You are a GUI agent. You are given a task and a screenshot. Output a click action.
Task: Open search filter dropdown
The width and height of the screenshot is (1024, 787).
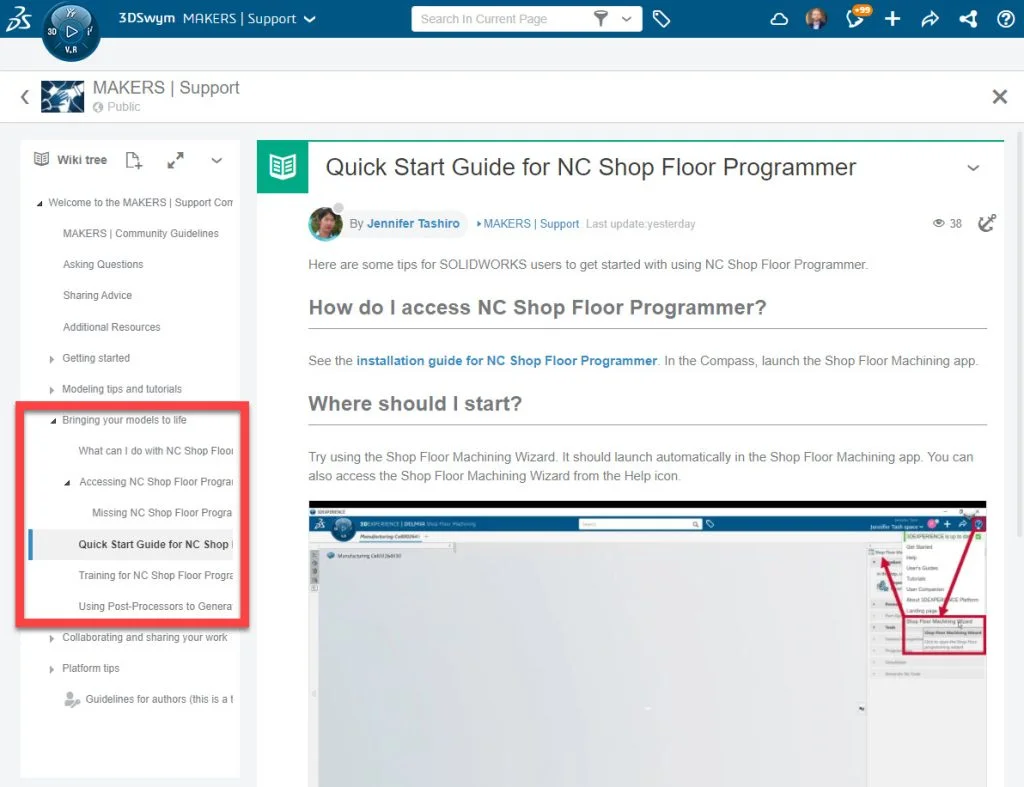pyautogui.click(x=613, y=19)
